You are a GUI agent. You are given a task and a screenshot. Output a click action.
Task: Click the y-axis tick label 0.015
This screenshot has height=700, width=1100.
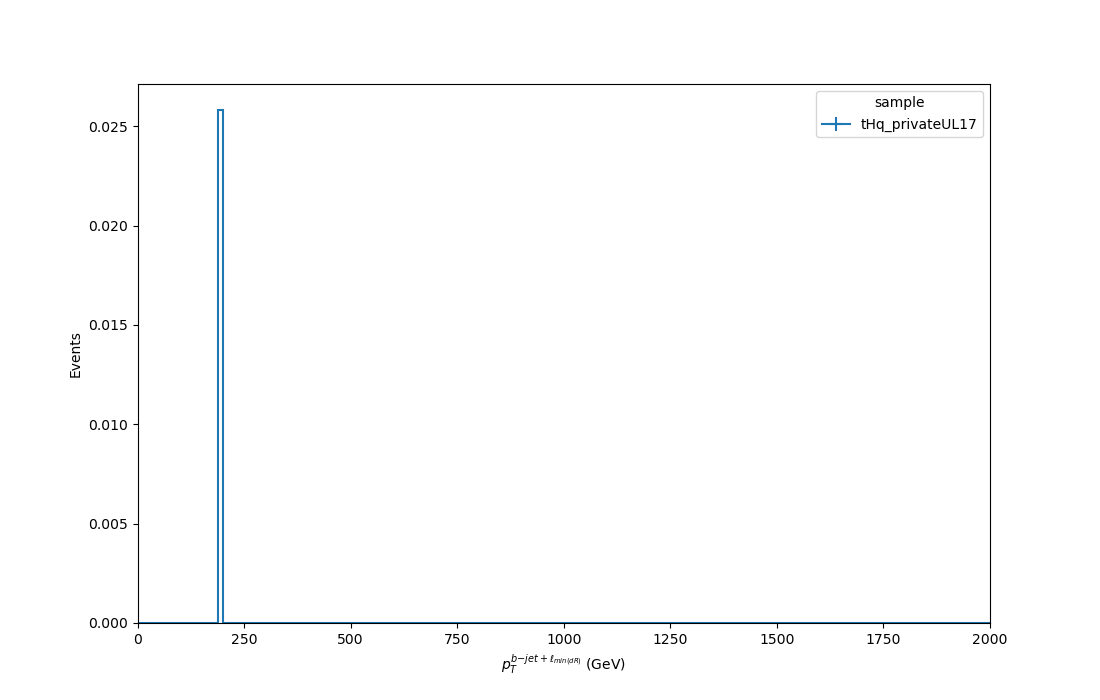point(109,325)
